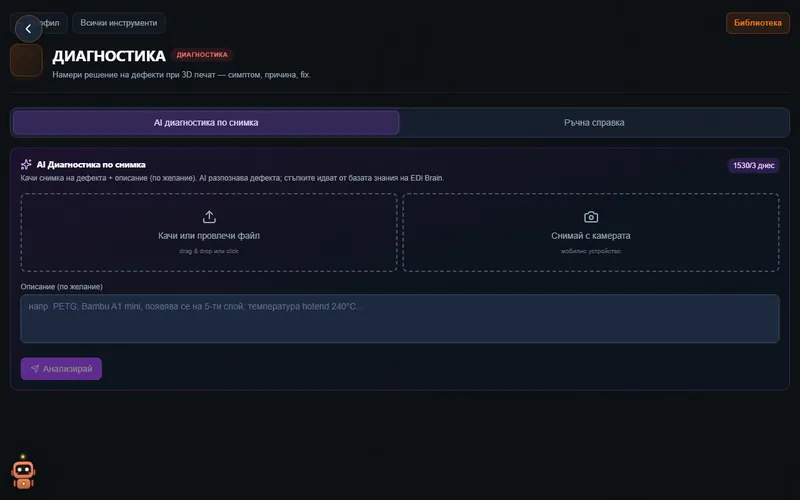Screen dimensions: 800x500
Task: Switch to Ръчна справка tab
Action: tap(594, 122)
